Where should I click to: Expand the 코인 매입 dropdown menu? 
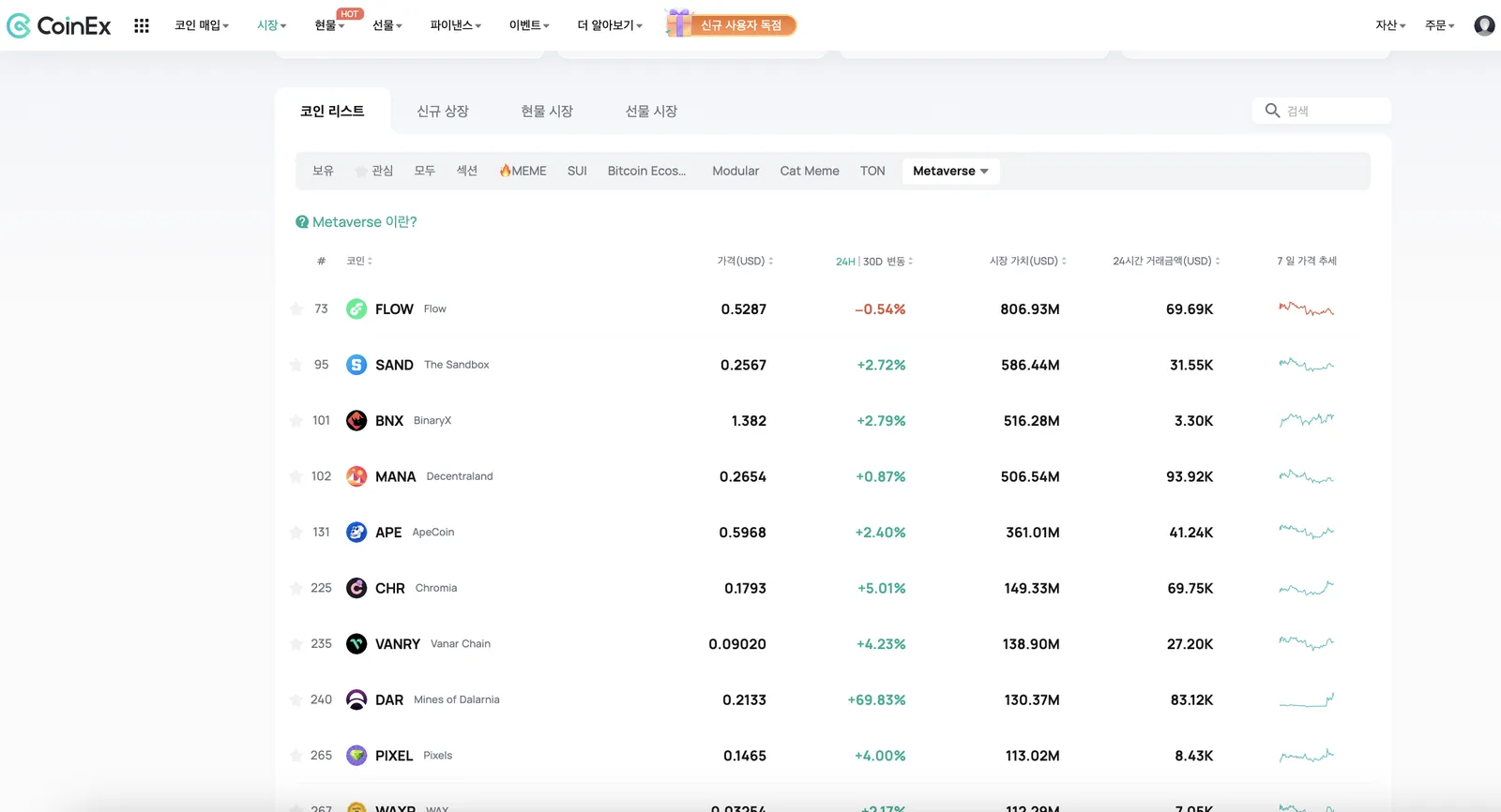click(202, 25)
